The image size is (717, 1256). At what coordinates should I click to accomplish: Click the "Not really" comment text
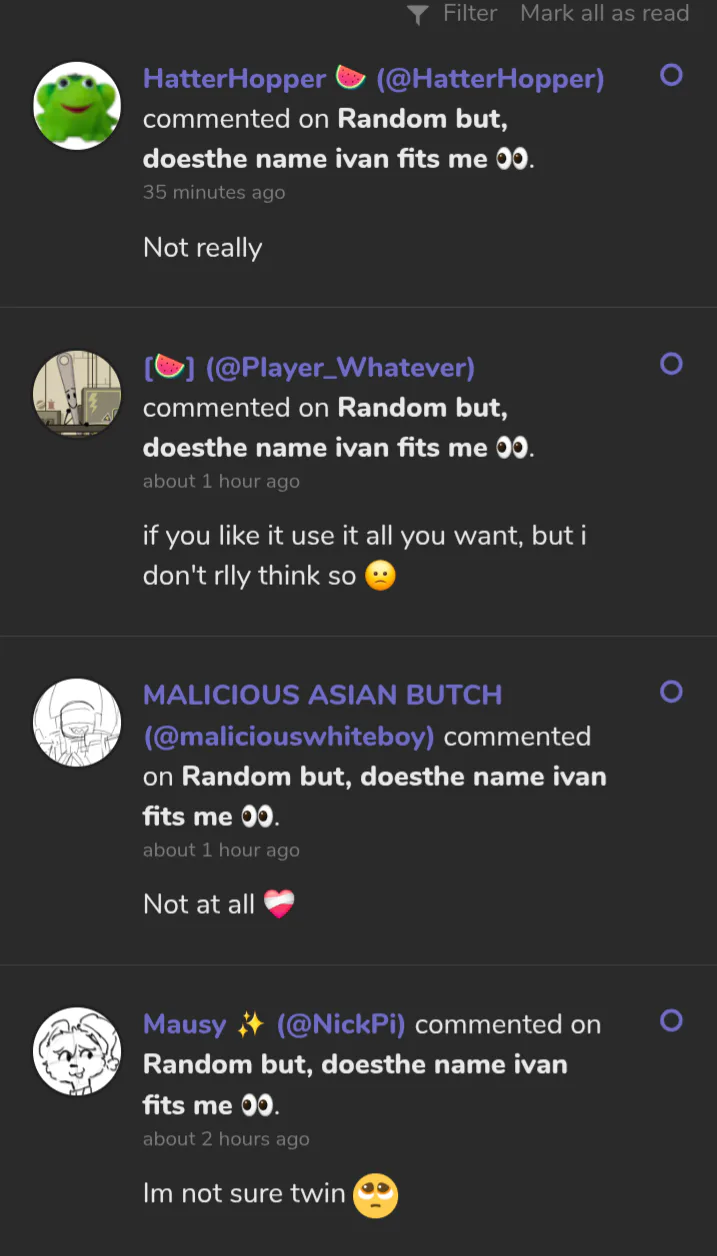tap(203, 247)
